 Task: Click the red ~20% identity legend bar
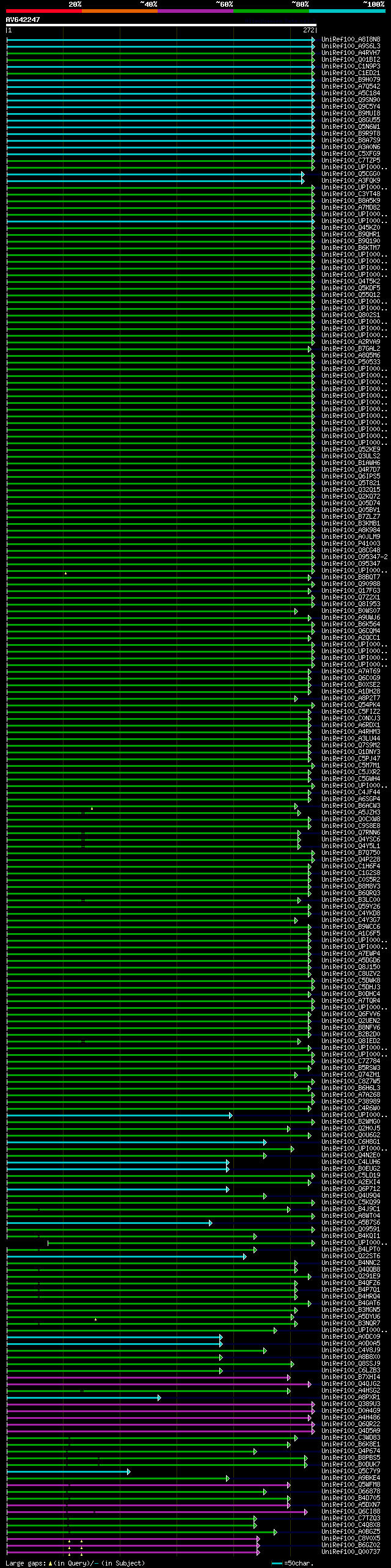pyautogui.click(x=43, y=11)
